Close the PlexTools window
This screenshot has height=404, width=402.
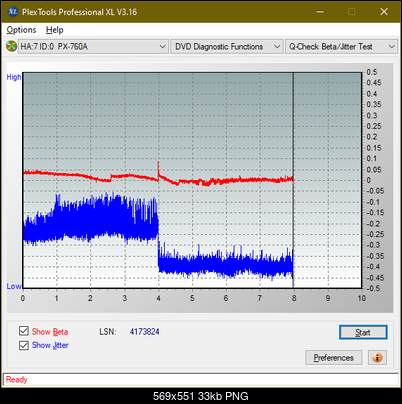pyautogui.click(x=384, y=12)
